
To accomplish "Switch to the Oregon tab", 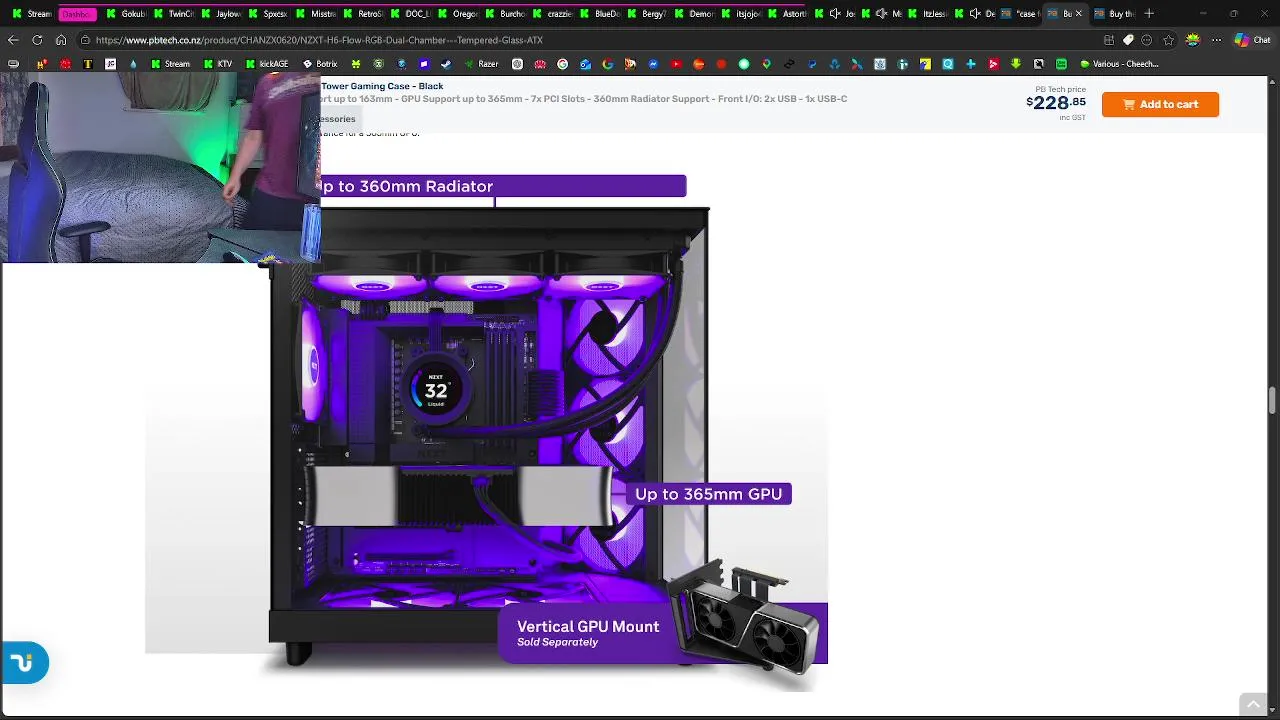I will click(x=457, y=14).
